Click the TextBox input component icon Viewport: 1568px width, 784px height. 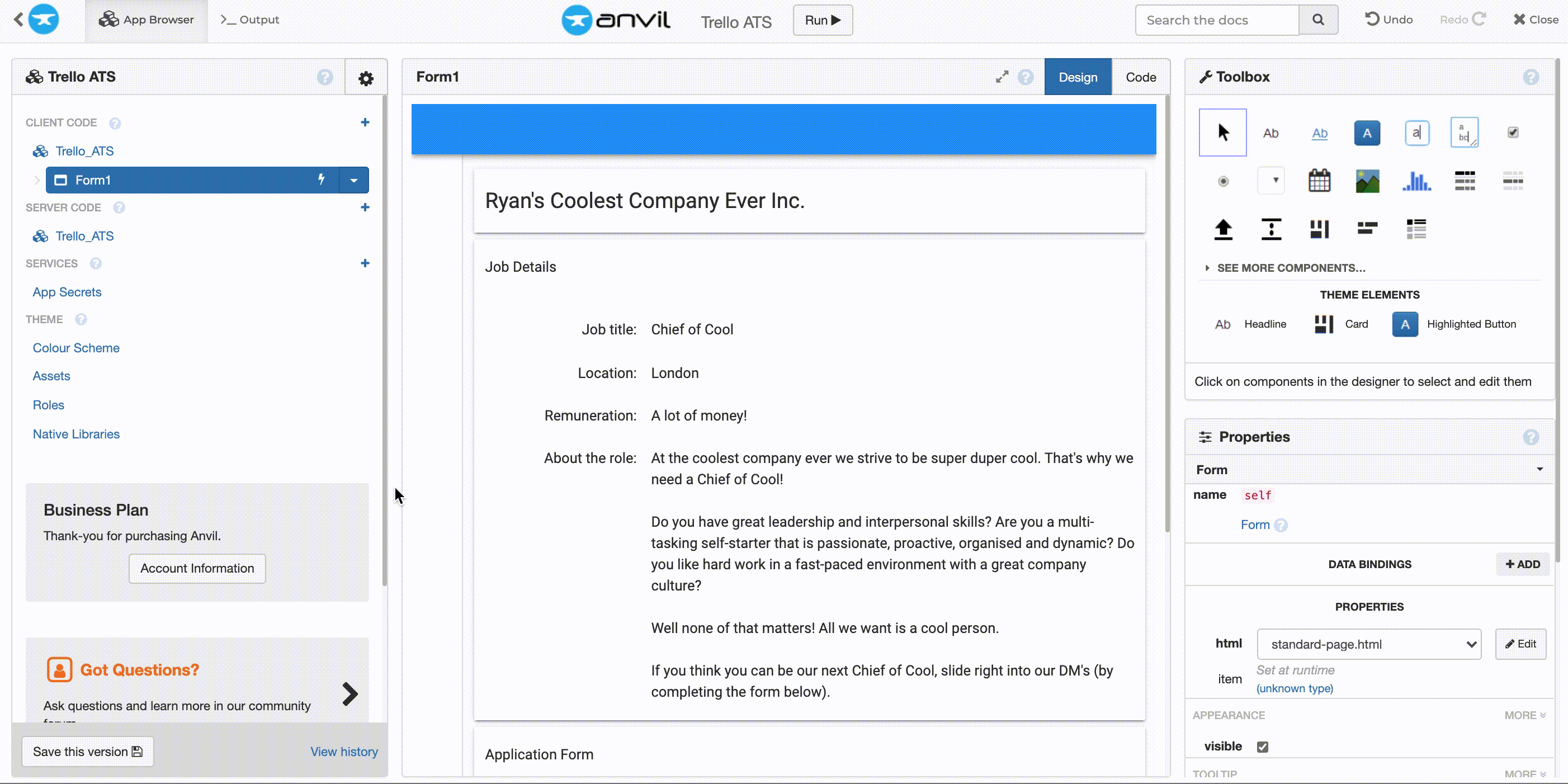1416,132
